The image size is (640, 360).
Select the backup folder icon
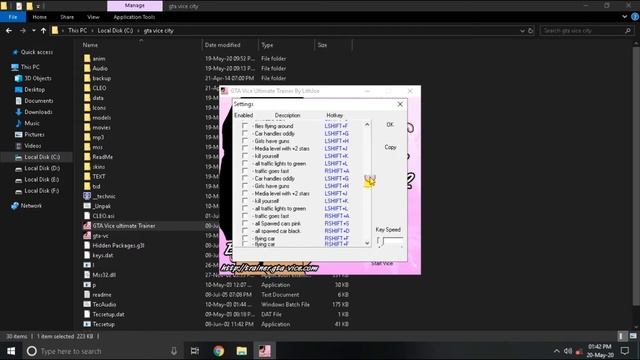coord(87,78)
